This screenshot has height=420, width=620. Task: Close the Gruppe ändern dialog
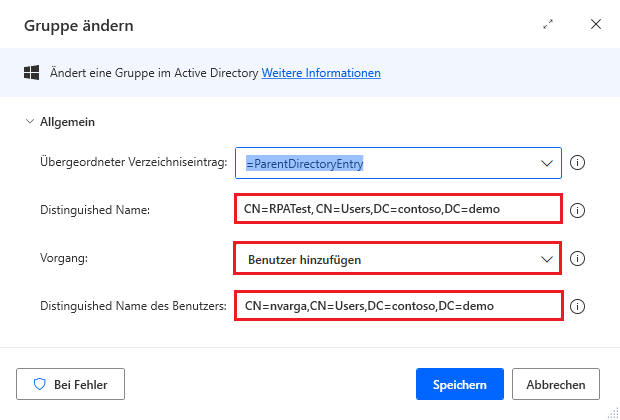coord(595,24)
